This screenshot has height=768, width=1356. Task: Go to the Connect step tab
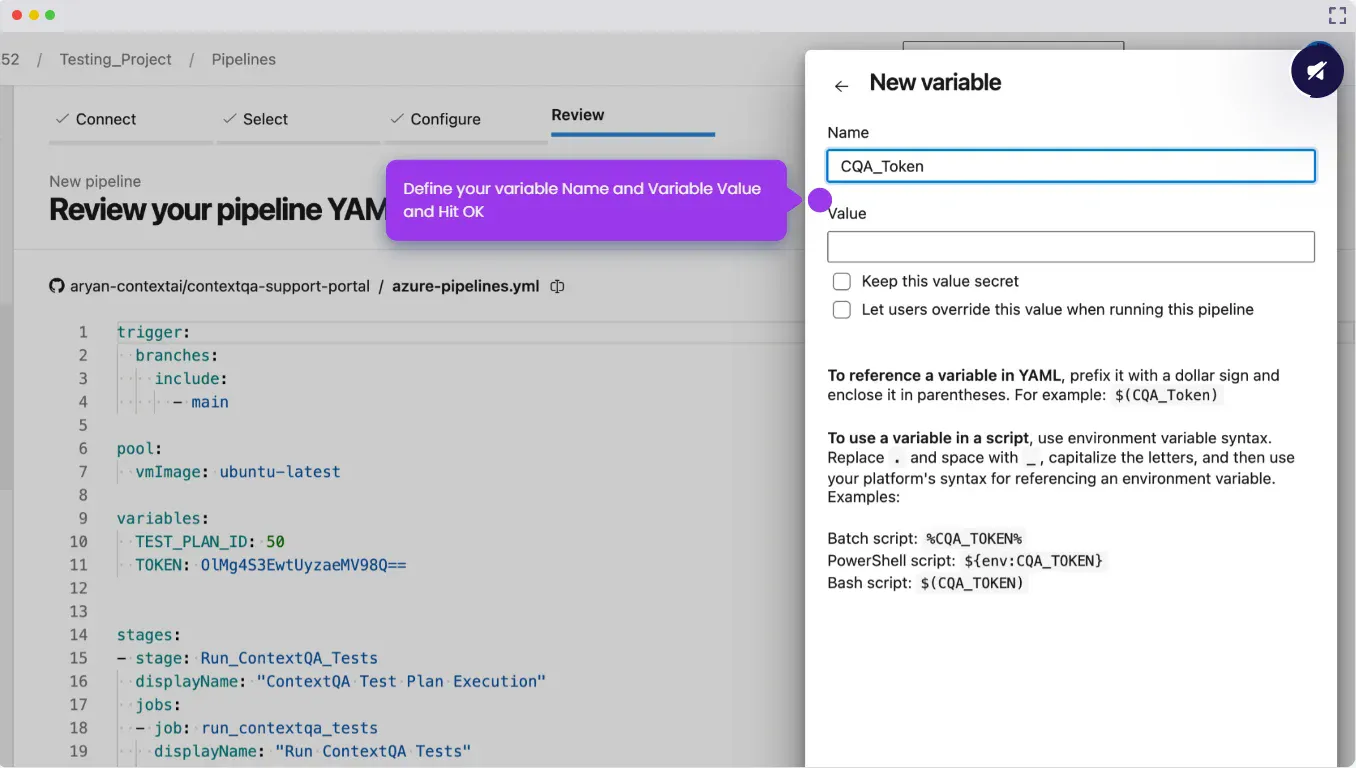[95, 119]
